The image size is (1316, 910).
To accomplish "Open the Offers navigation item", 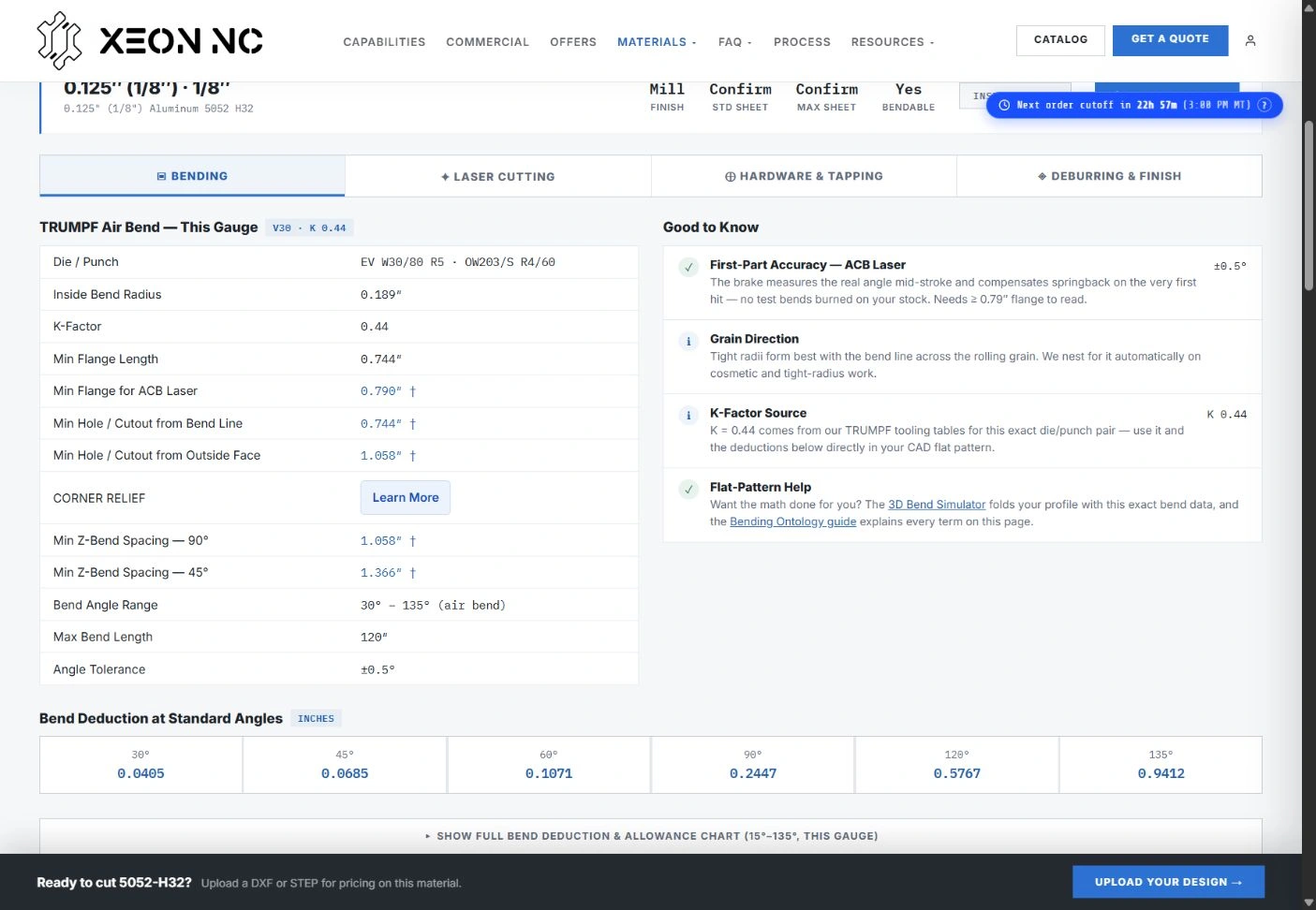I will (x=573, y=42).
